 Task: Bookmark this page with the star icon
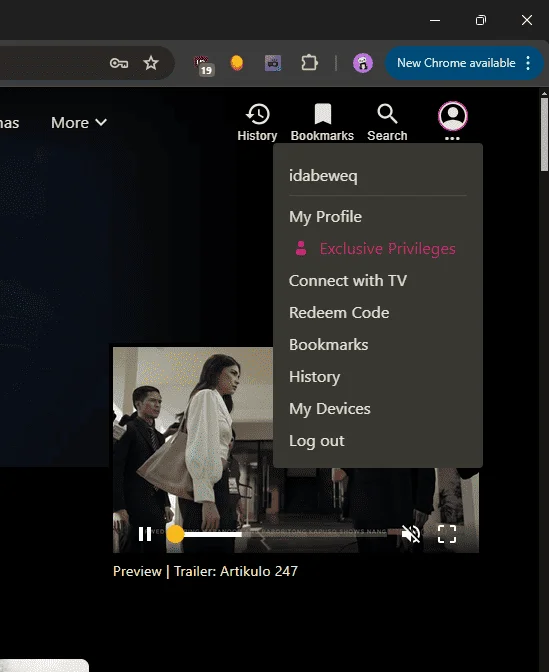[150, 63]
